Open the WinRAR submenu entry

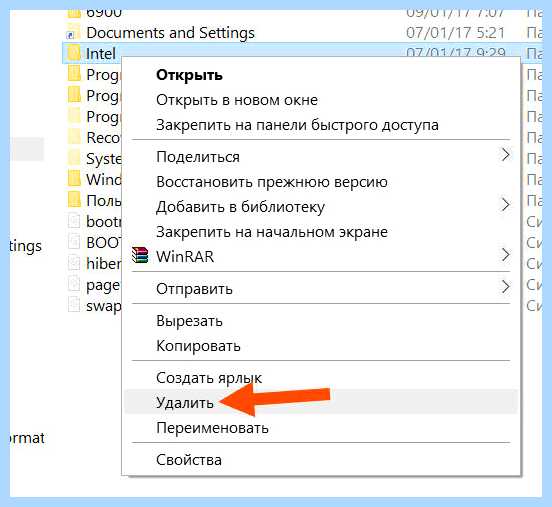point(321,256)
